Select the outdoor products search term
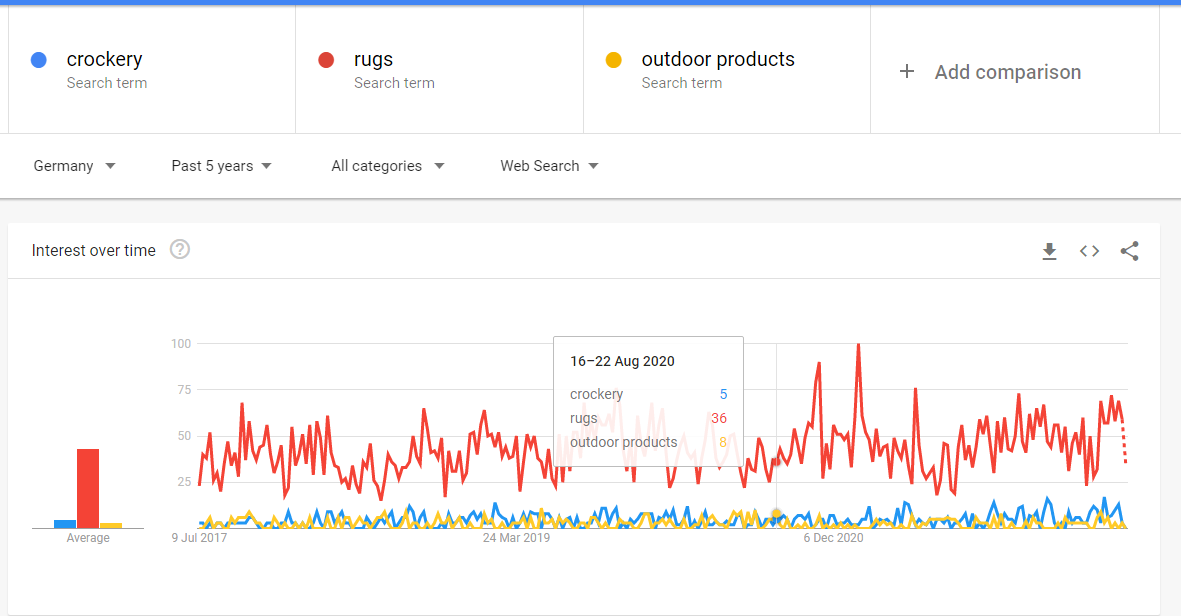Image resolution: width=1181 pixels, height=616 pixels. click(718, 59)
